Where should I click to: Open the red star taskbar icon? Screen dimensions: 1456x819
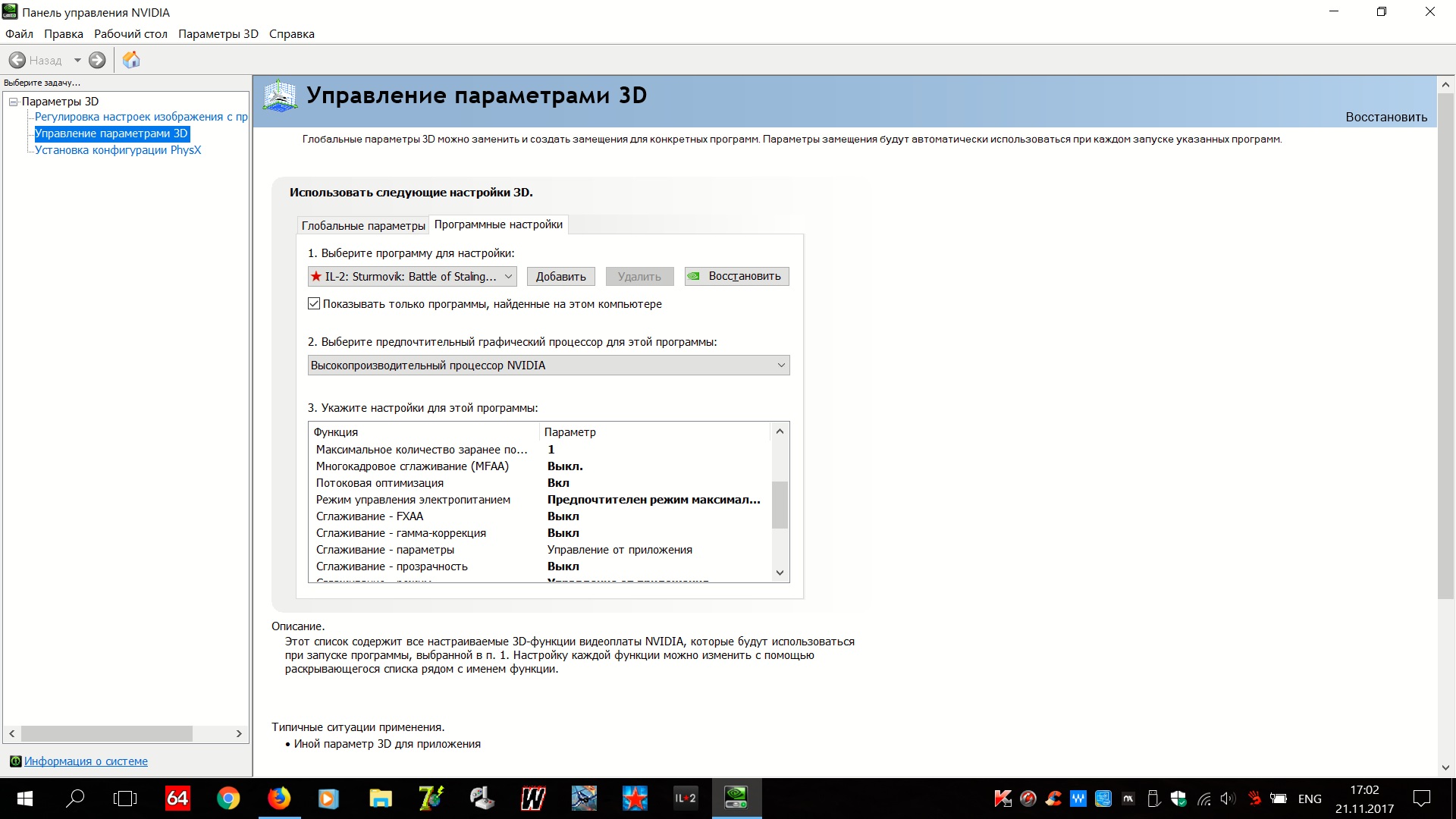(635, 799)
